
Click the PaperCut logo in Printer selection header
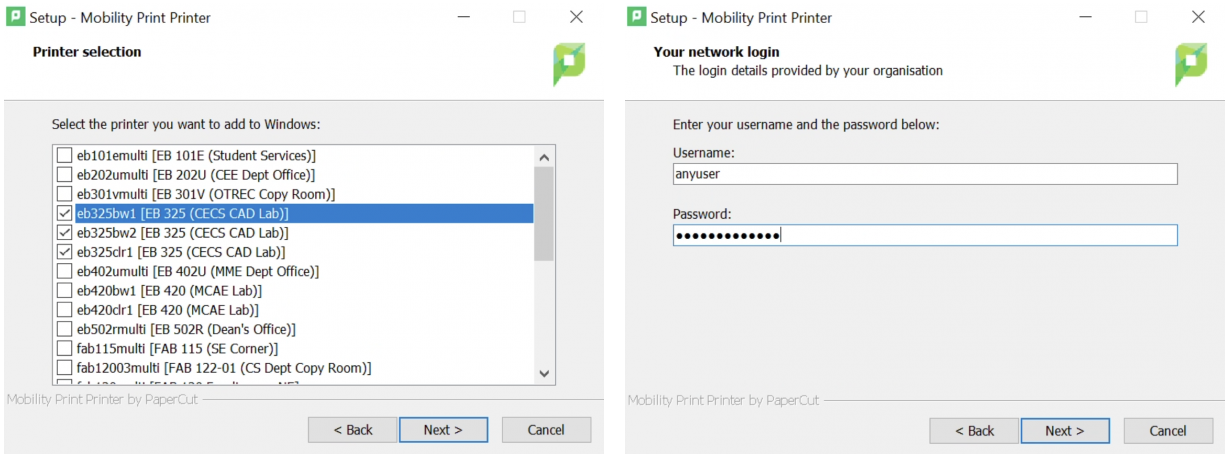[569, 64]
